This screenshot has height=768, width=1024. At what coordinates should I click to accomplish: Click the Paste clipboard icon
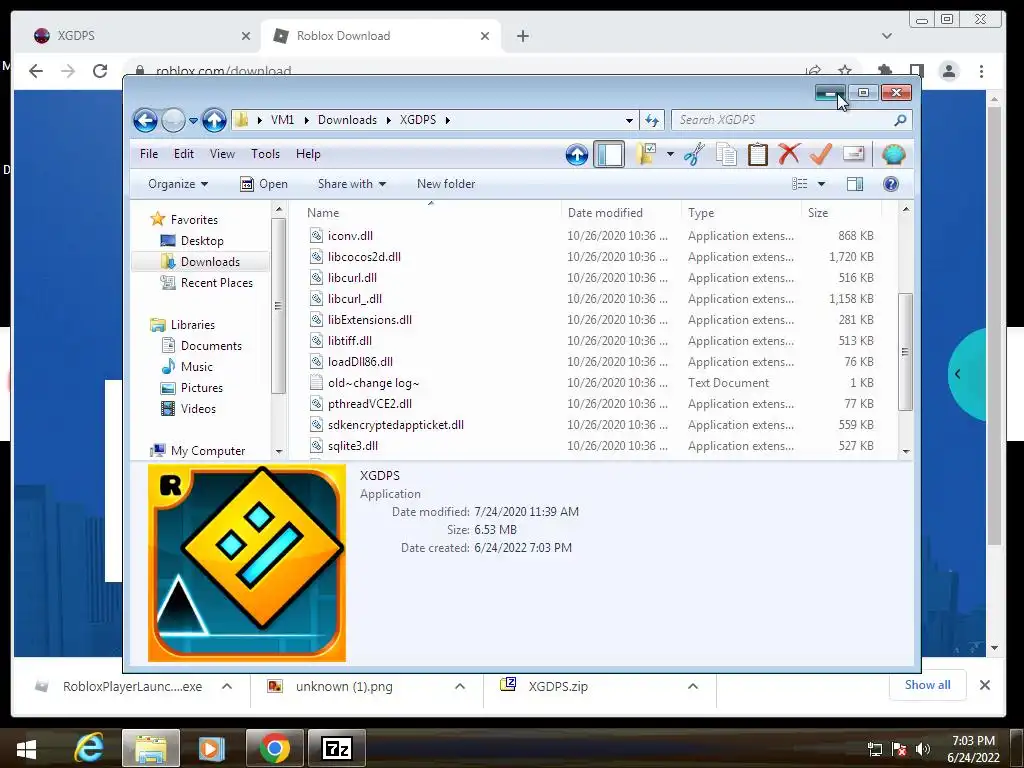(x=758, y=154)
